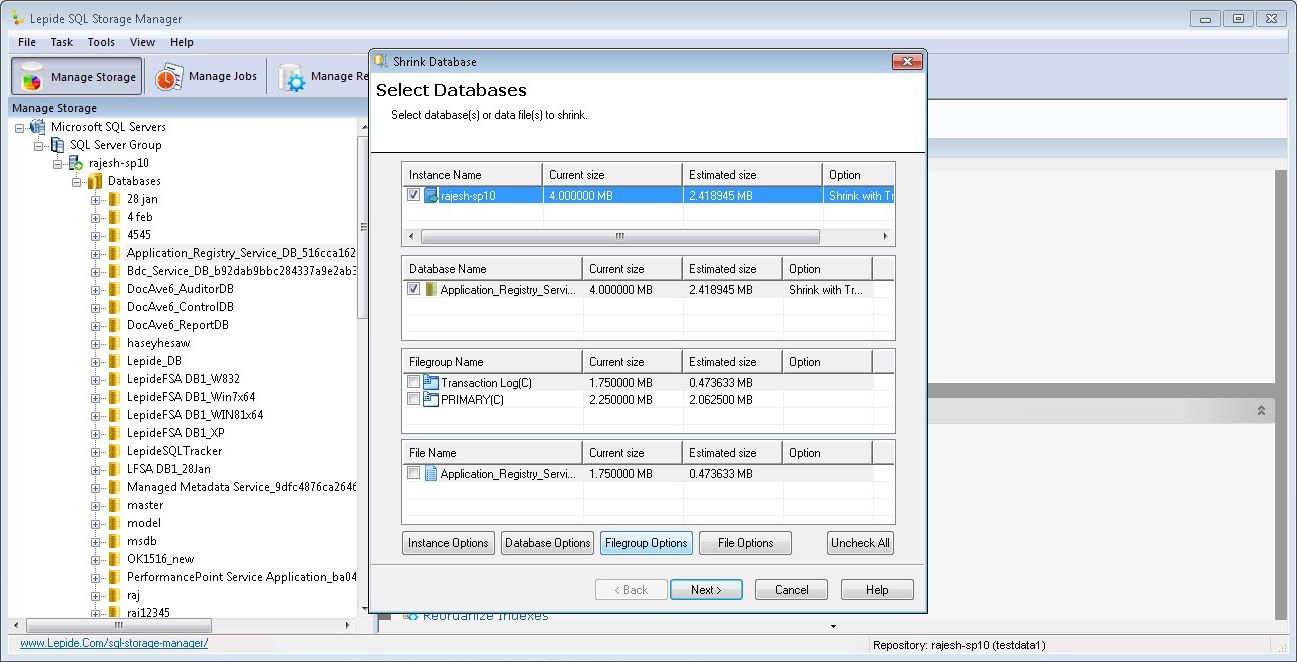Open the File menu
This screenshot has height=662, width=1297.
27,42
